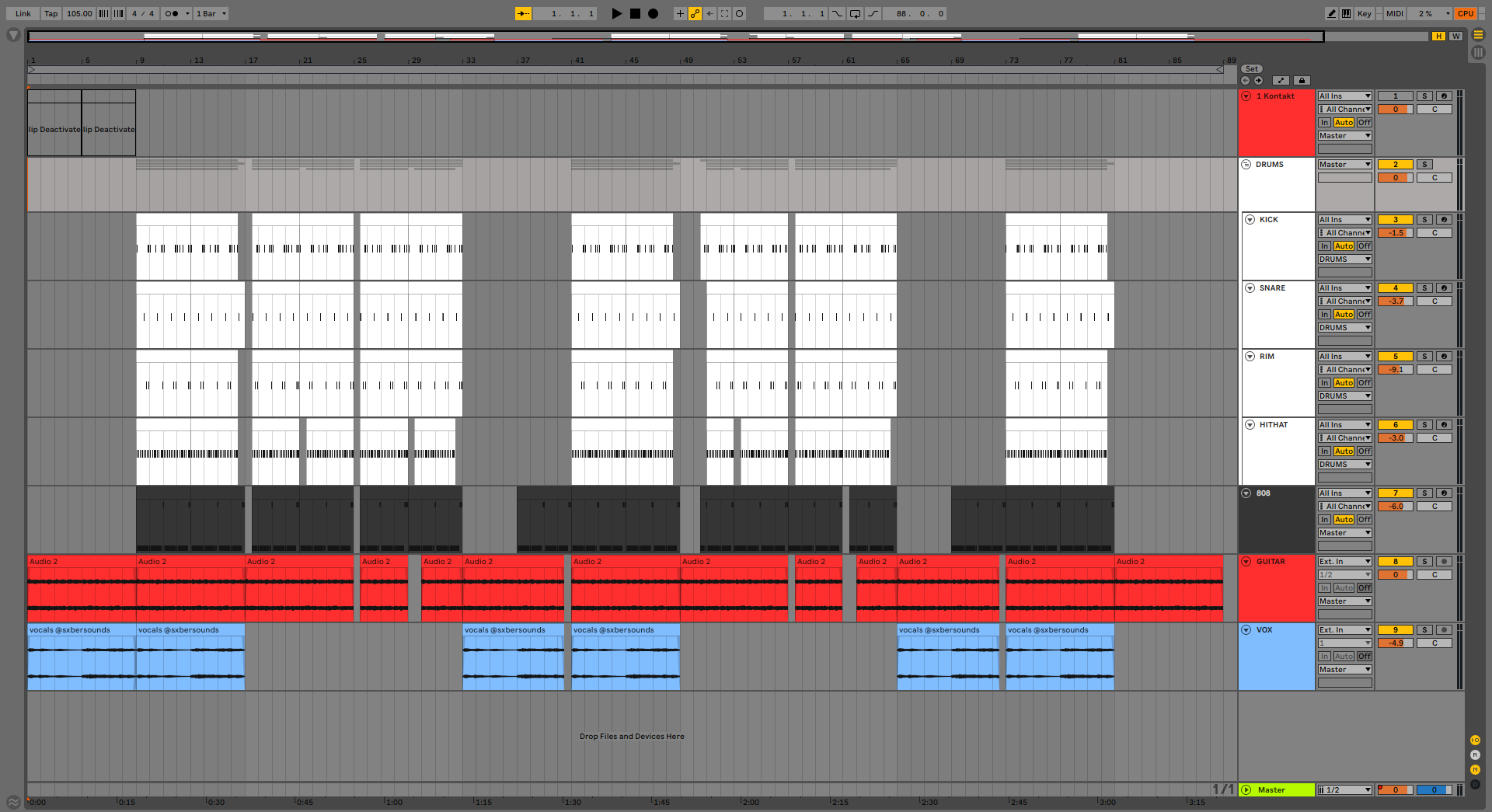Show the browser with the triangle icon
This screenshot has width=1492, height=812.
13,35
